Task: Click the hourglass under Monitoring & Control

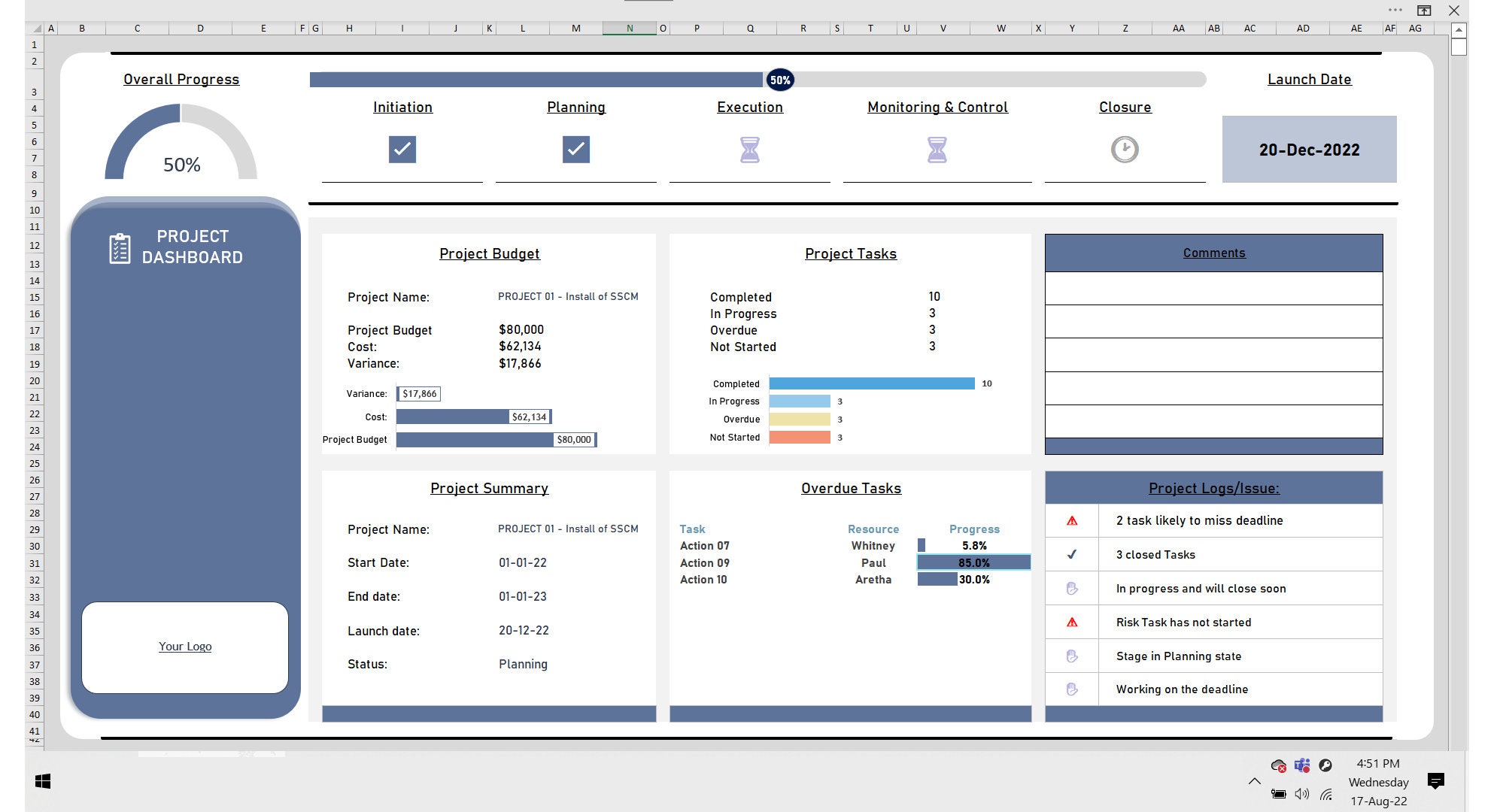Action: coord(937,149)
